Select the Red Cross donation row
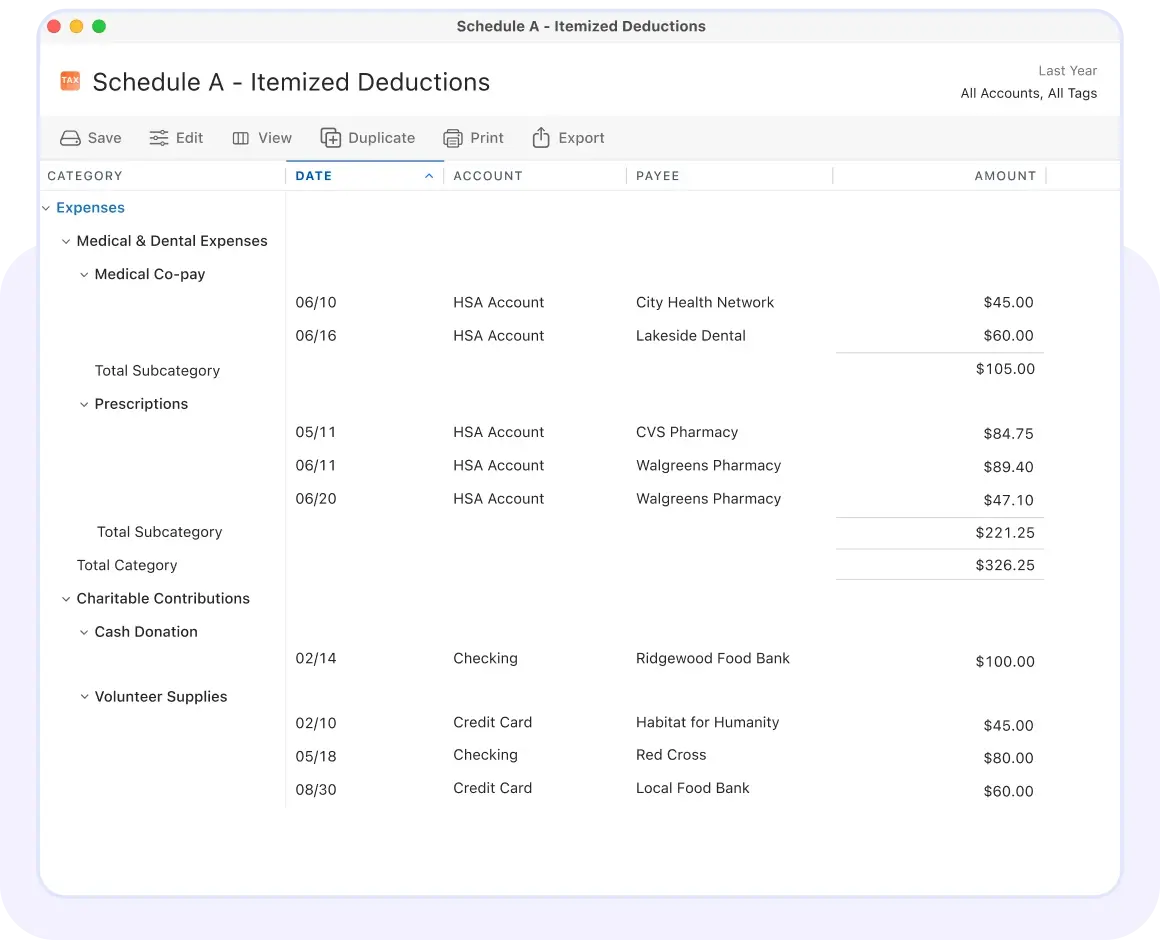Screen dimensions: 1160x940 coord(671,755)
